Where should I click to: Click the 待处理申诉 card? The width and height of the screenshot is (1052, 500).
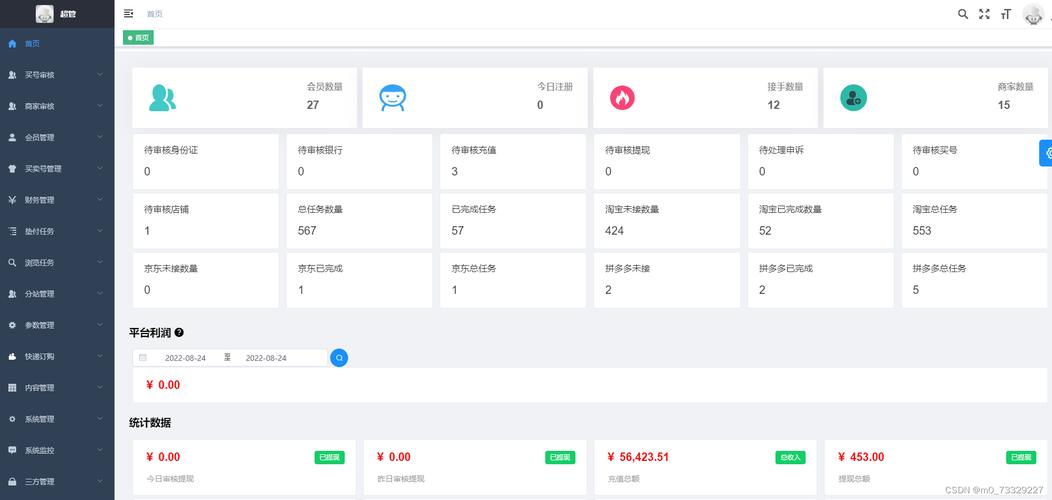point(821,162)
